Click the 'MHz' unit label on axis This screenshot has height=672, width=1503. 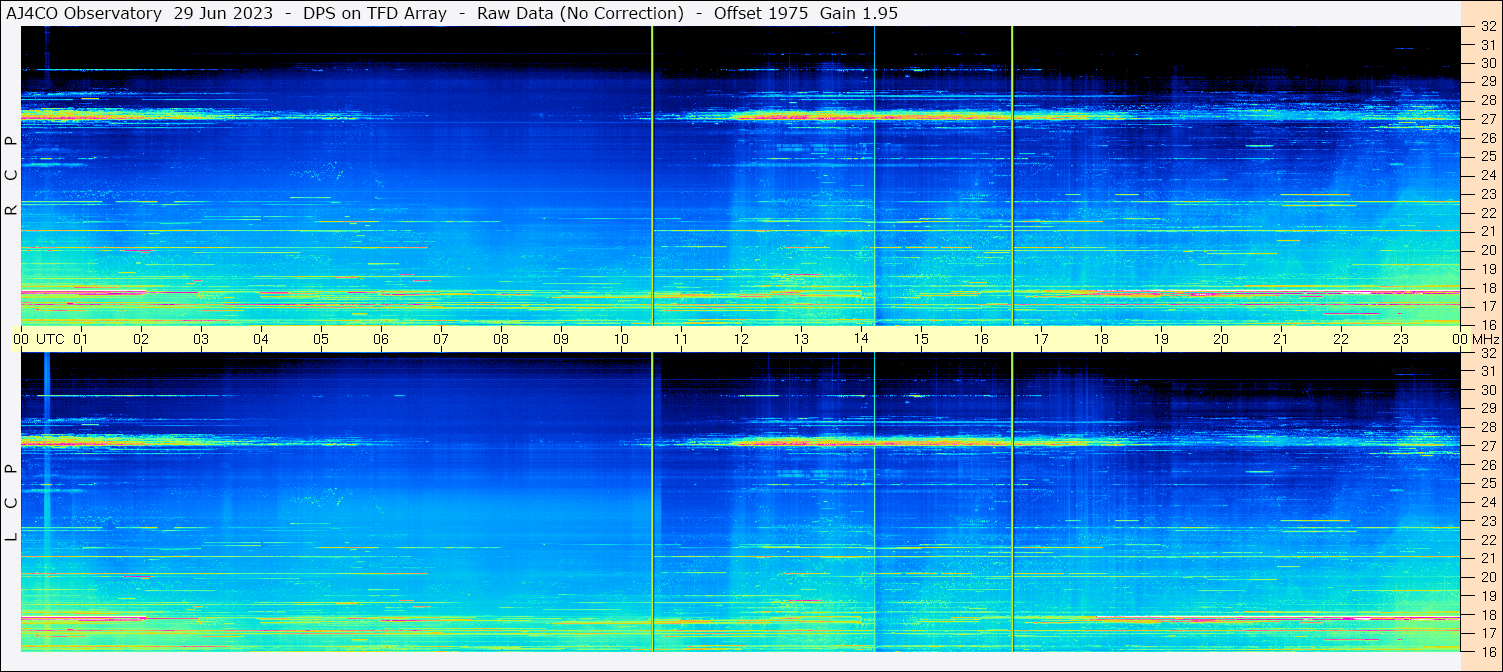pos(1485,339)
